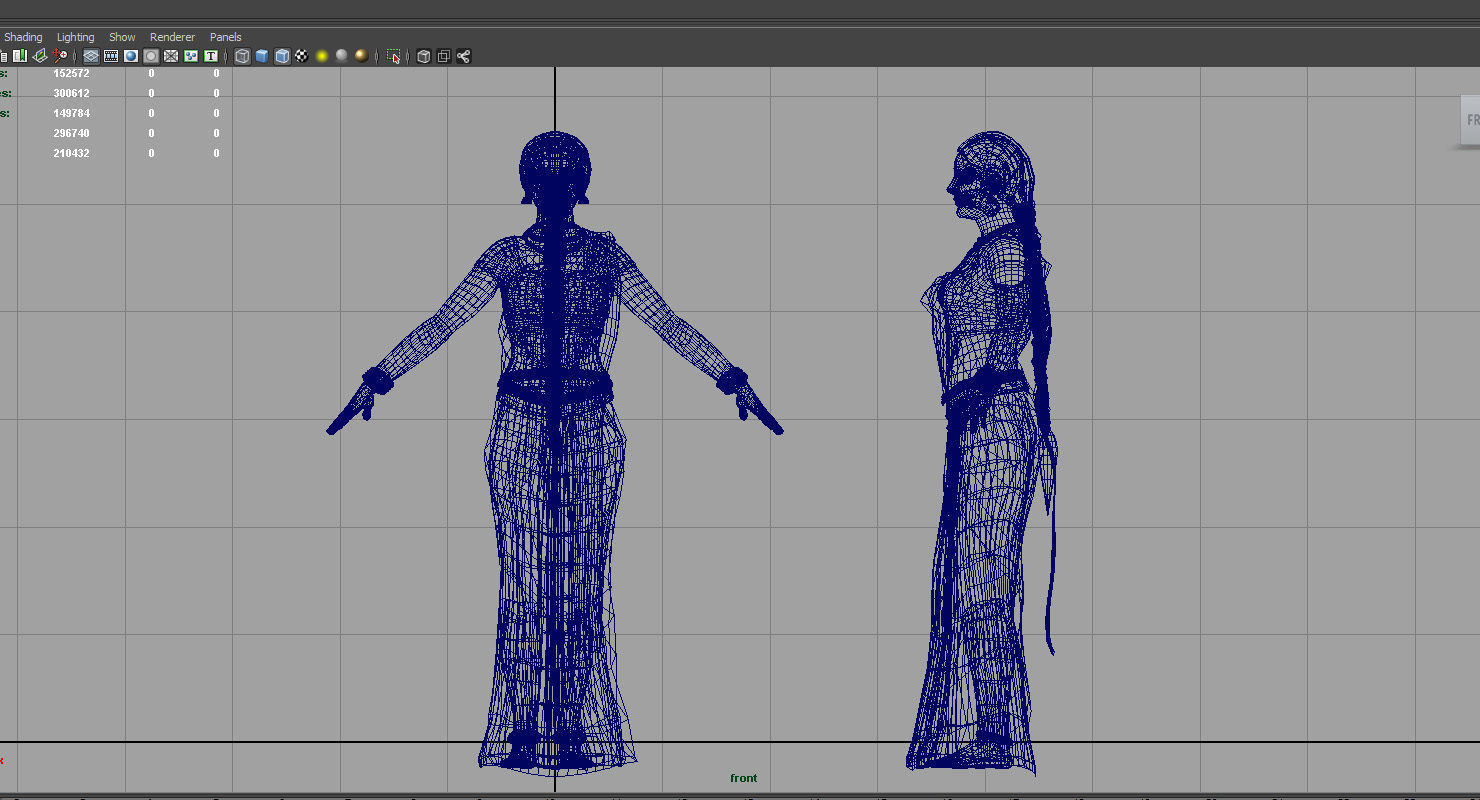Click the count value 210432
The image size is (1480, 800).
click(71, 153)
